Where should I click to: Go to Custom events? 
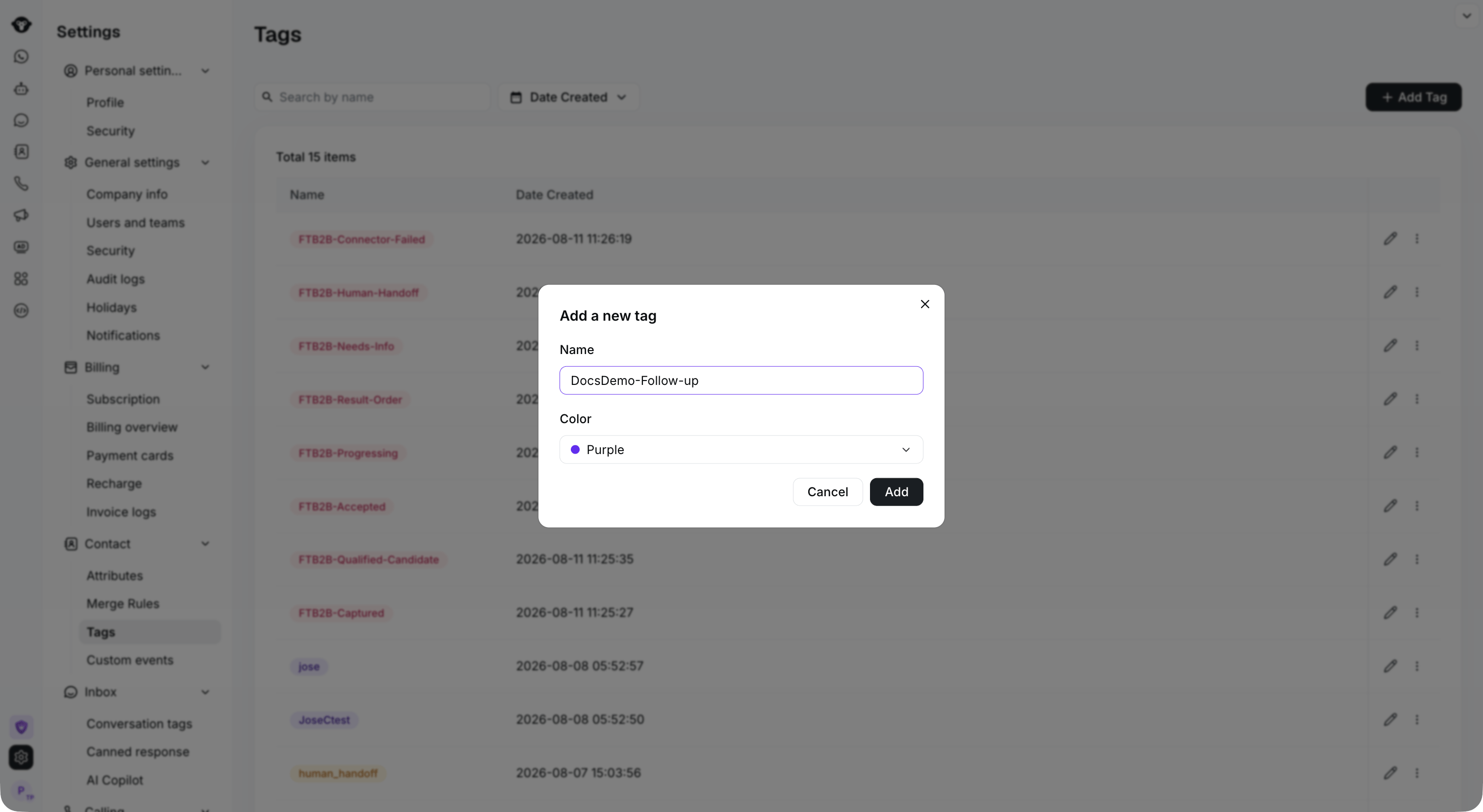click(129, 660)
